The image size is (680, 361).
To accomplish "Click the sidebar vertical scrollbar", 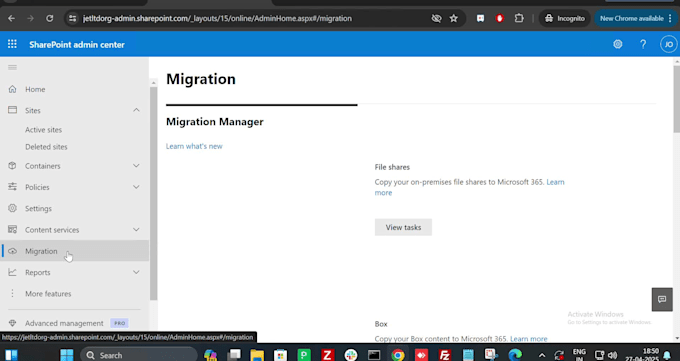I will tap(154, 193).
